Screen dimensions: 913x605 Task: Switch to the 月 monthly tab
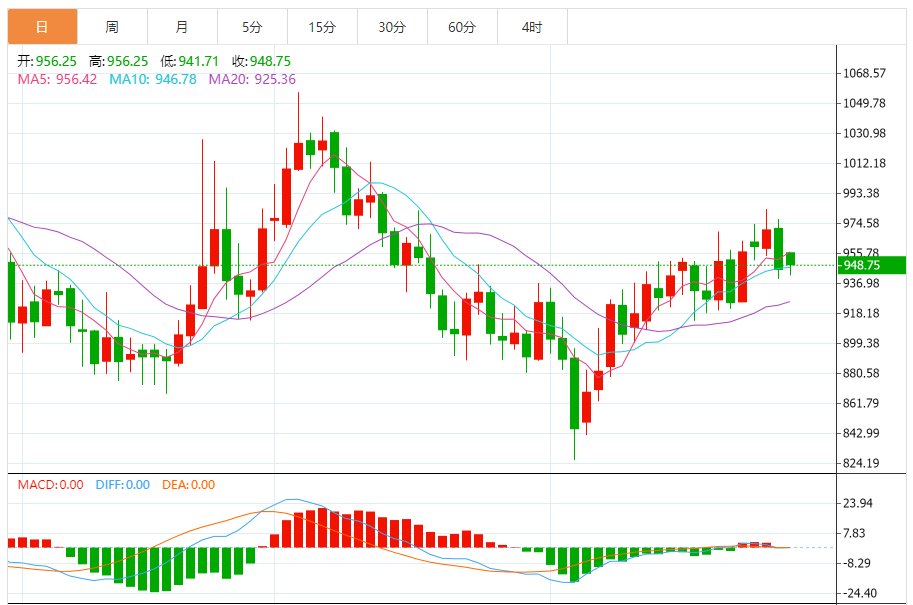pyautogui.click(x=182, y=27)
